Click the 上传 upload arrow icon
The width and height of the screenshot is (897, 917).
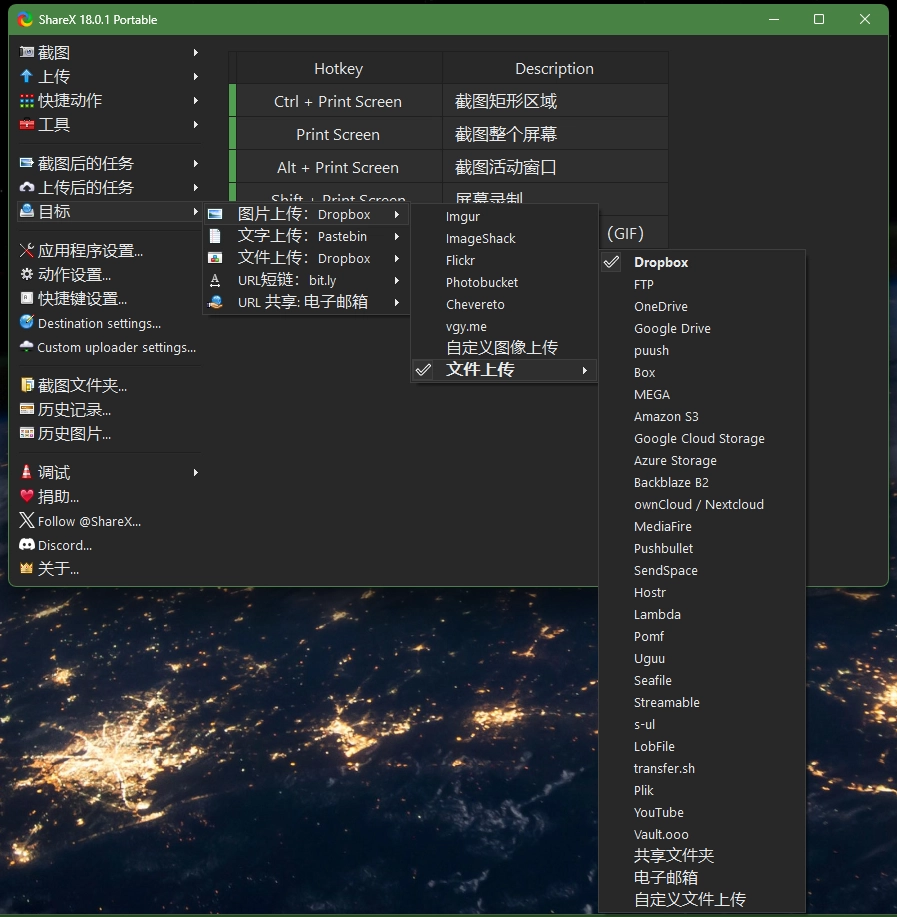(x=27, y=76)
